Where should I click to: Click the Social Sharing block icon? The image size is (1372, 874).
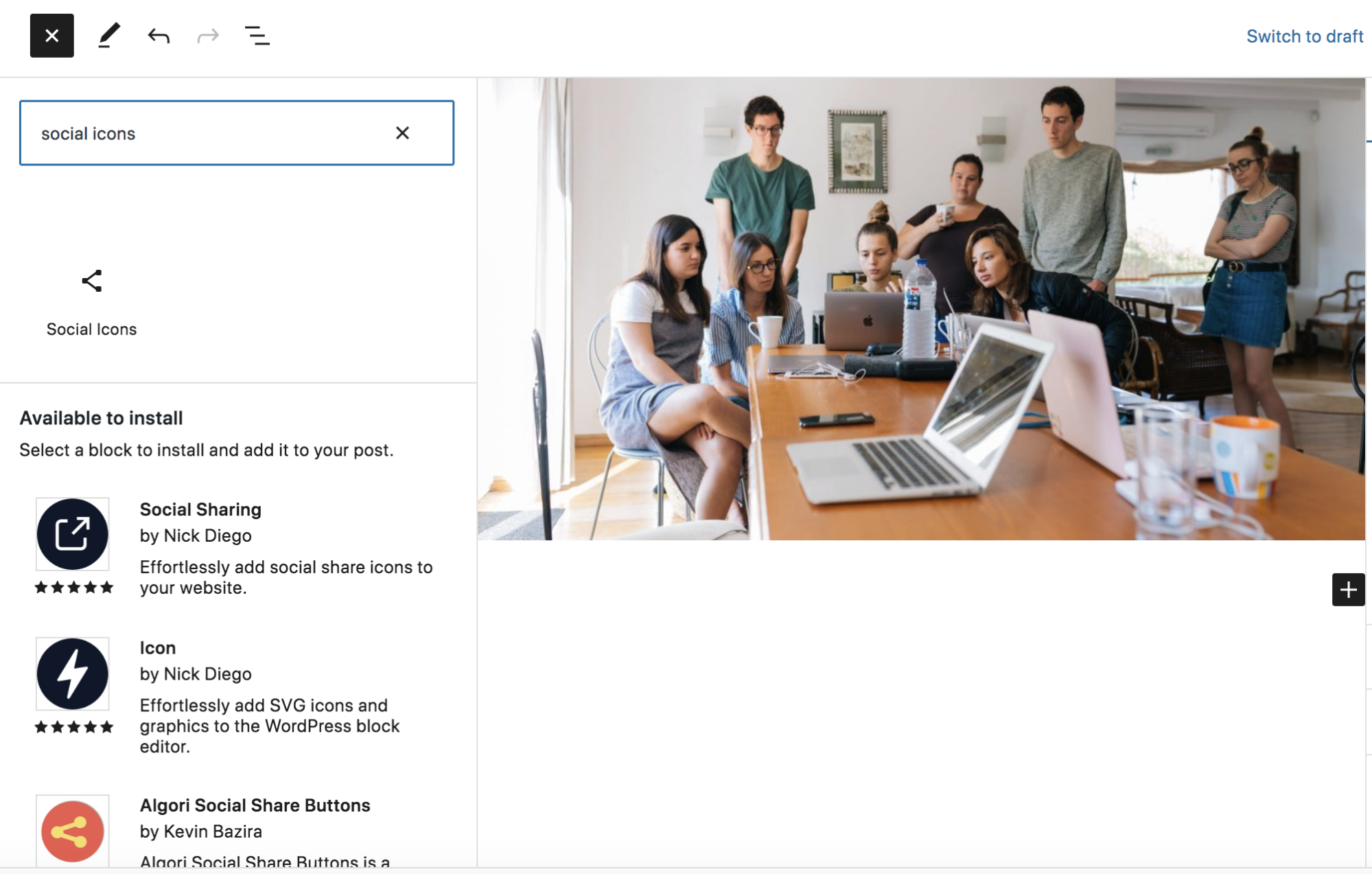72,532
